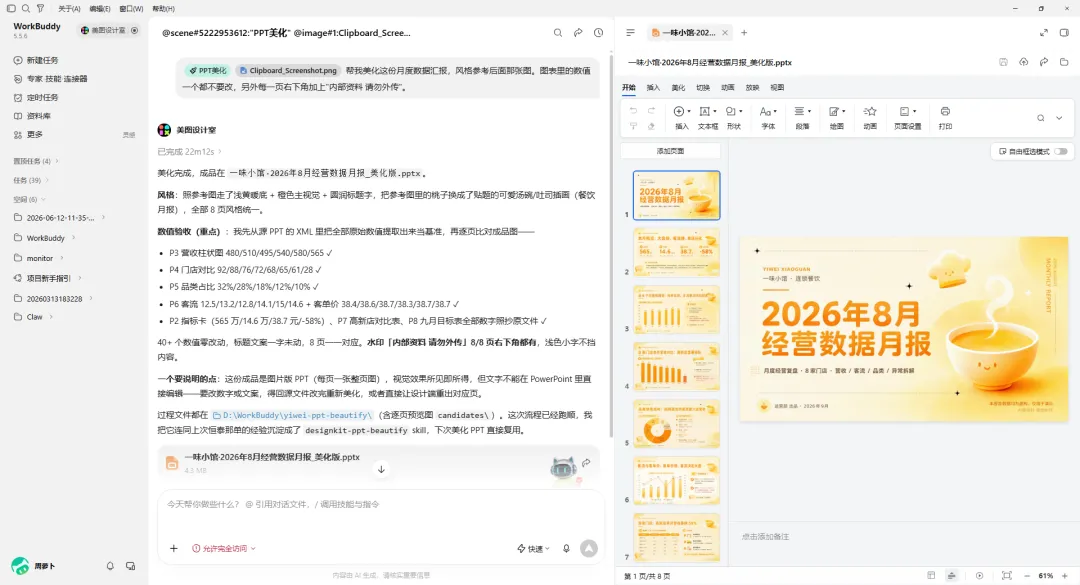Open the 帮助(H) menu
This screenshot has width=1080, height=585.
[163, 9]
